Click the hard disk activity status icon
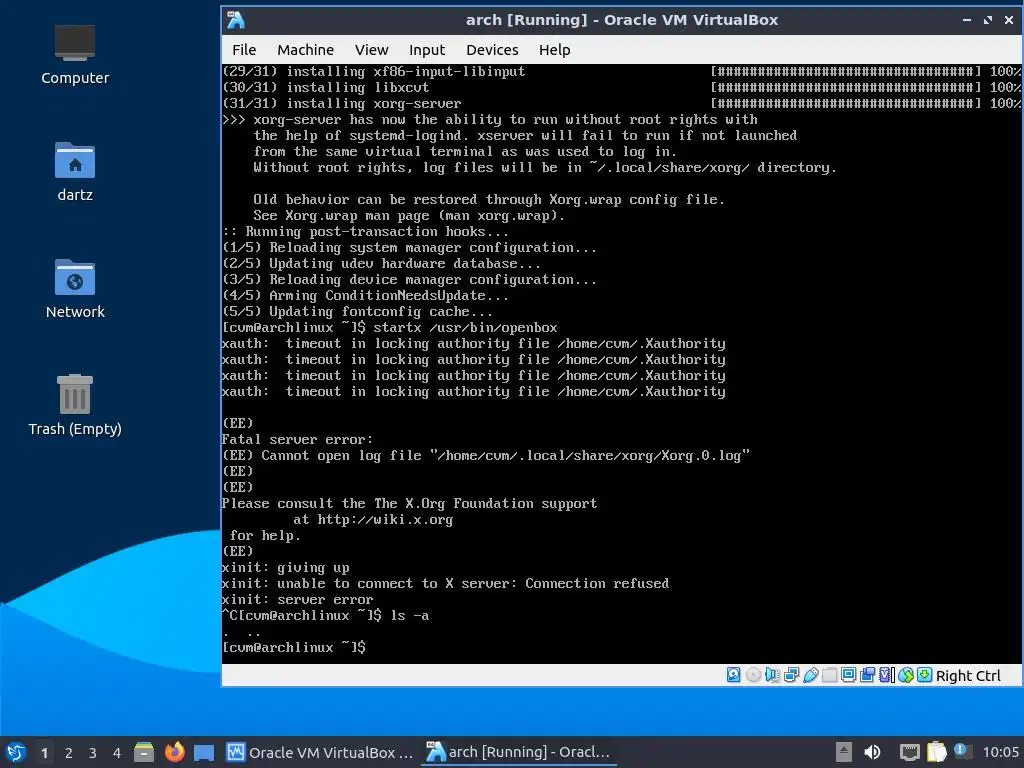Image resolution: width=1024 pixels, height=768 pixels. click(733, 675)
